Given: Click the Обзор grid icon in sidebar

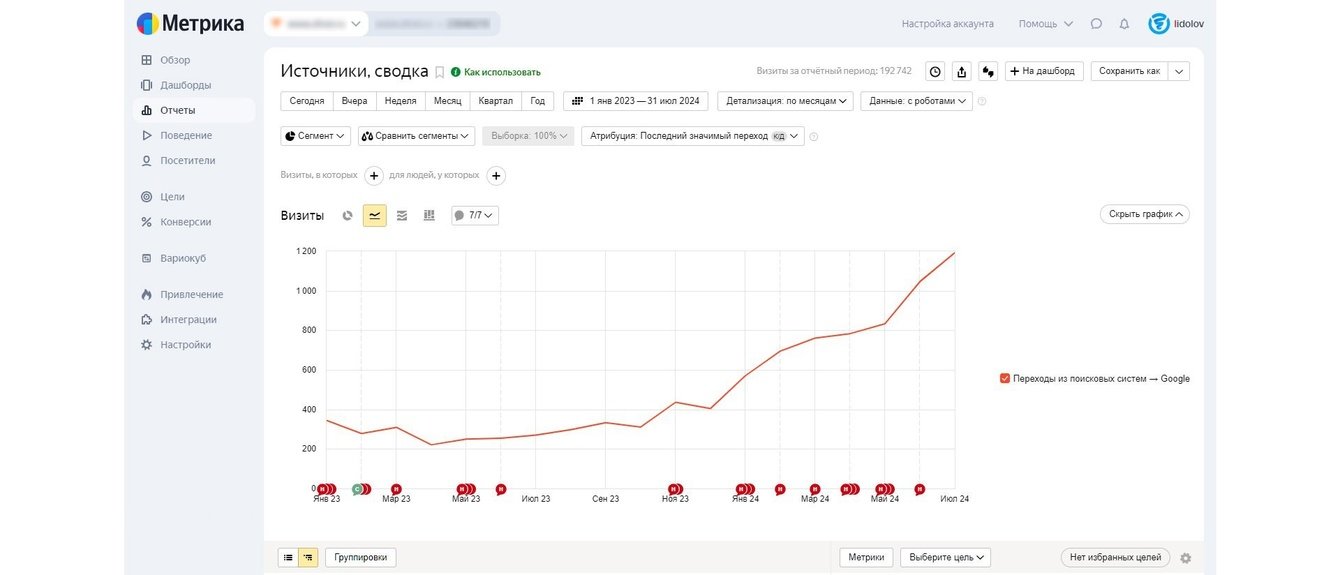Looking at the screenshot, I should (x=146, y=60).
